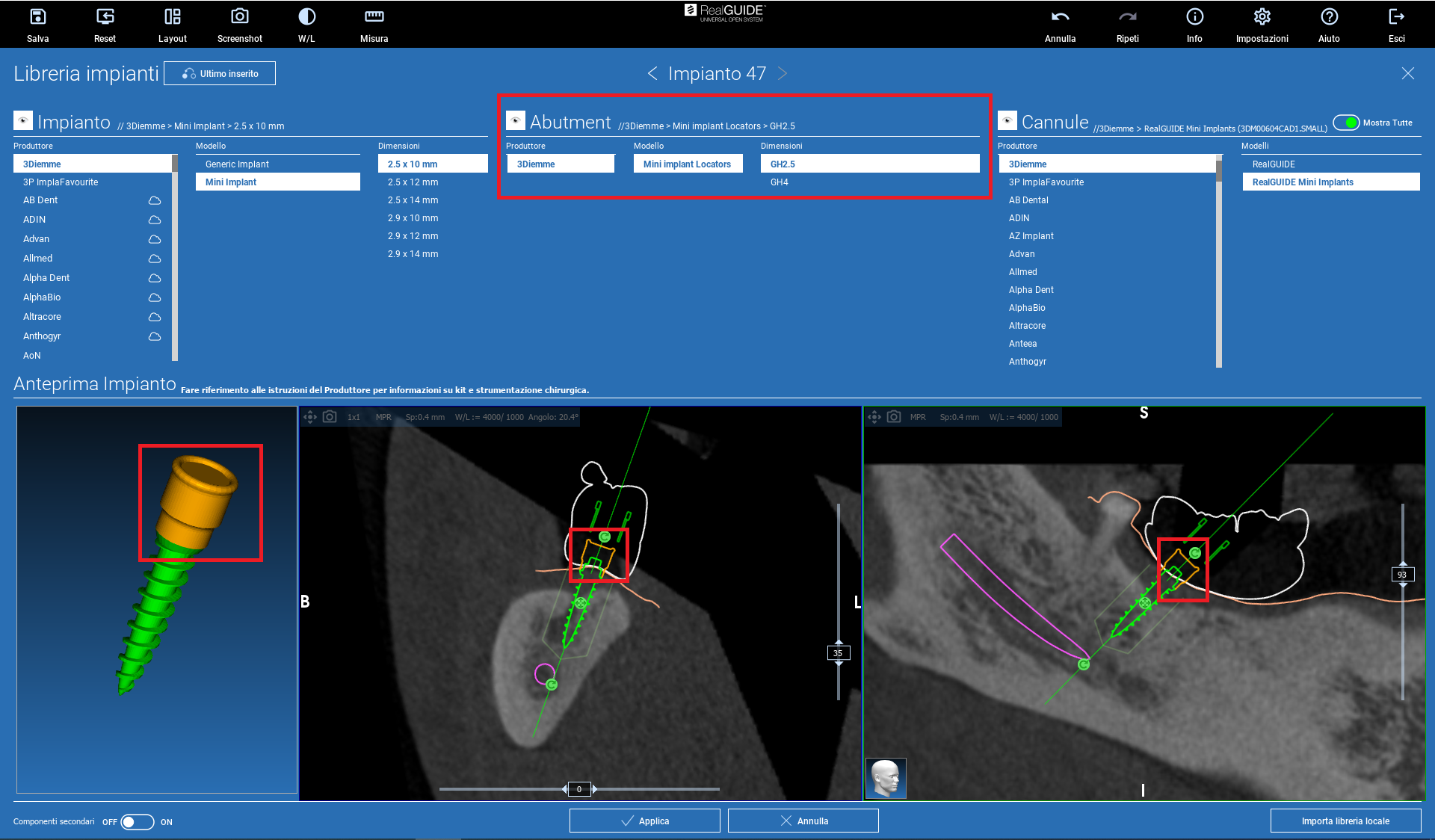Activate the W/L contrast tool
This screenshot has width=1435, height=840.
click(306, 17)
